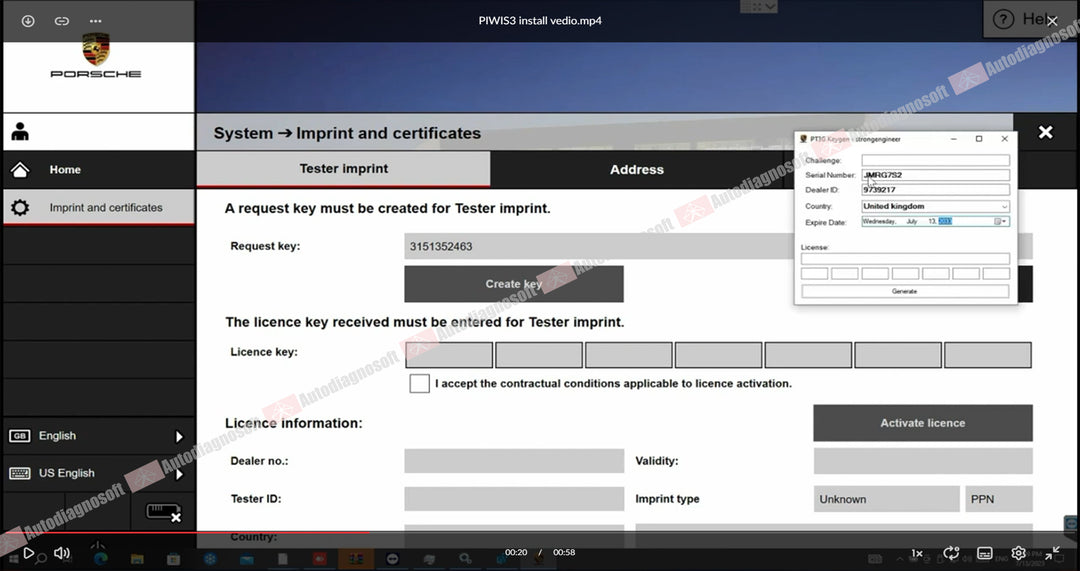Click the Keygen window title bar icon
Image resolution: width=1080 pixels, height=571 pixels.
(x=803, y=139)
